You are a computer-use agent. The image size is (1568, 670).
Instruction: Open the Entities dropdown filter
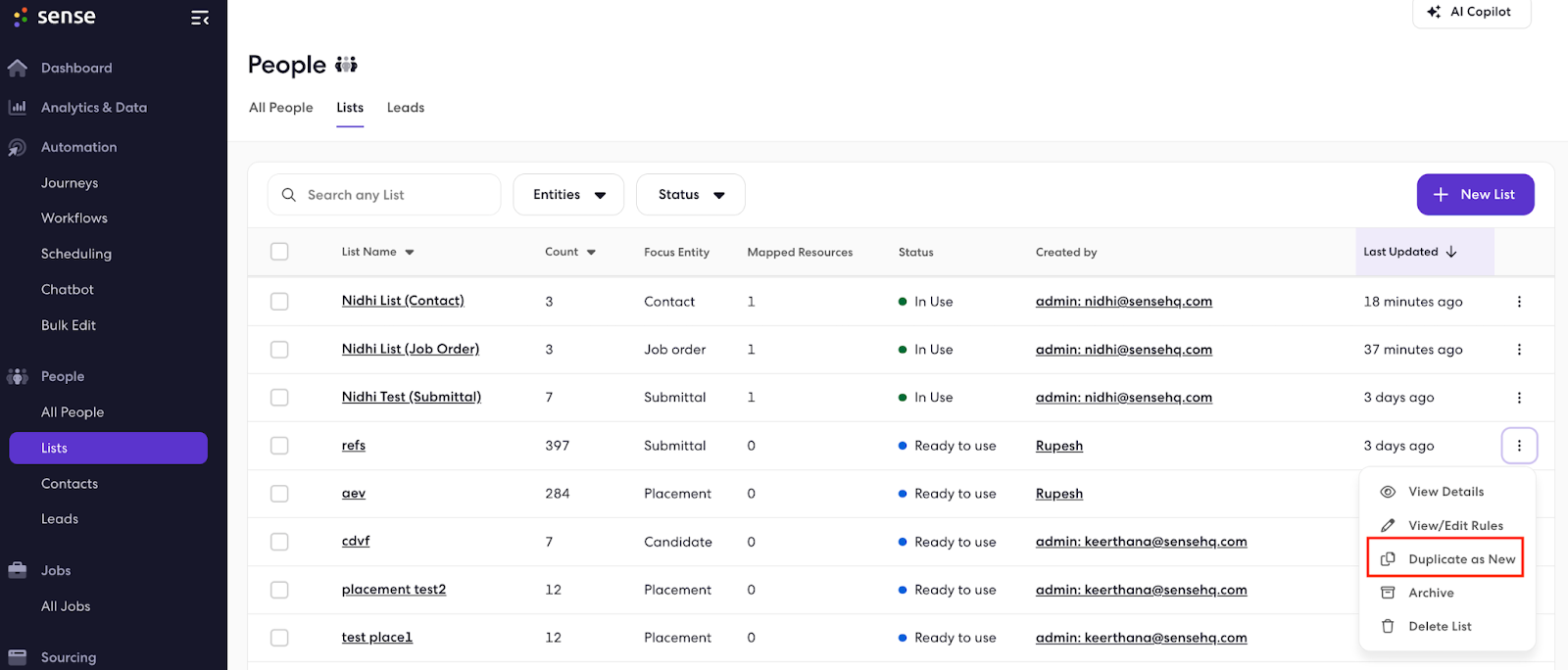(x=568, y=195)
